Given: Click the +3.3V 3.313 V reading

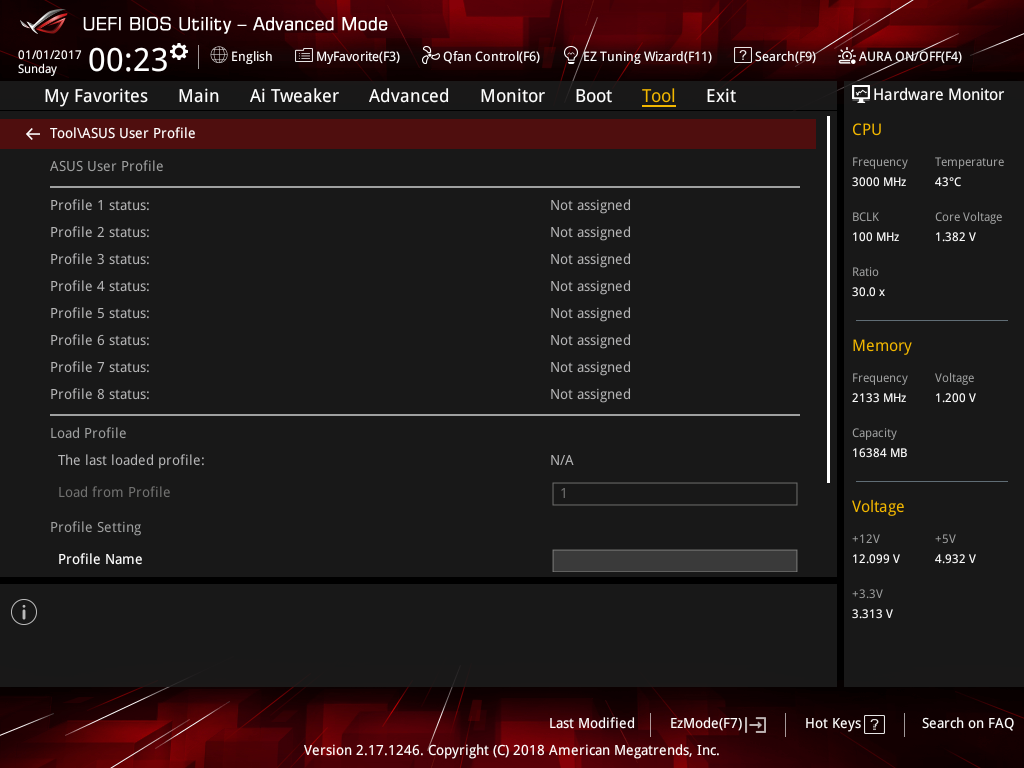Looking at the screenshot, I should coord(872,614).
